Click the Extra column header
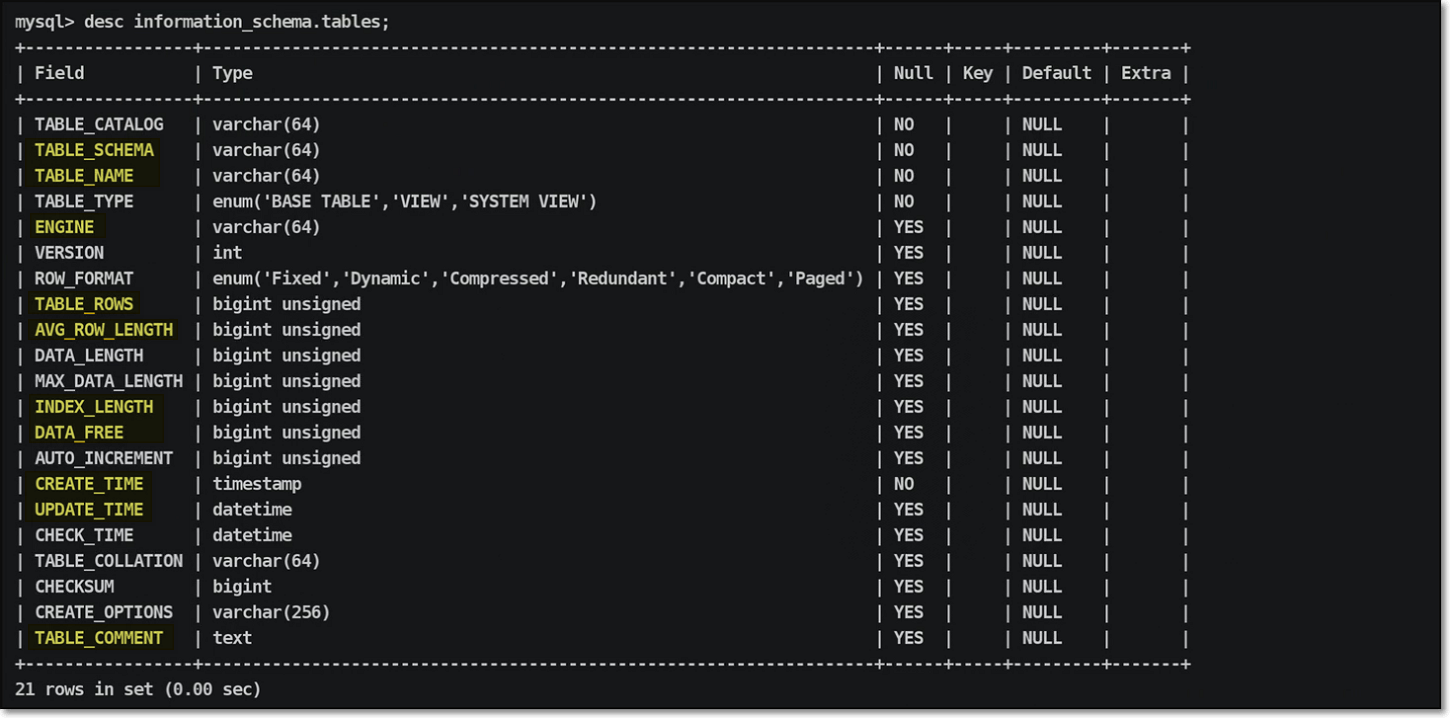 click(1145, 73)
